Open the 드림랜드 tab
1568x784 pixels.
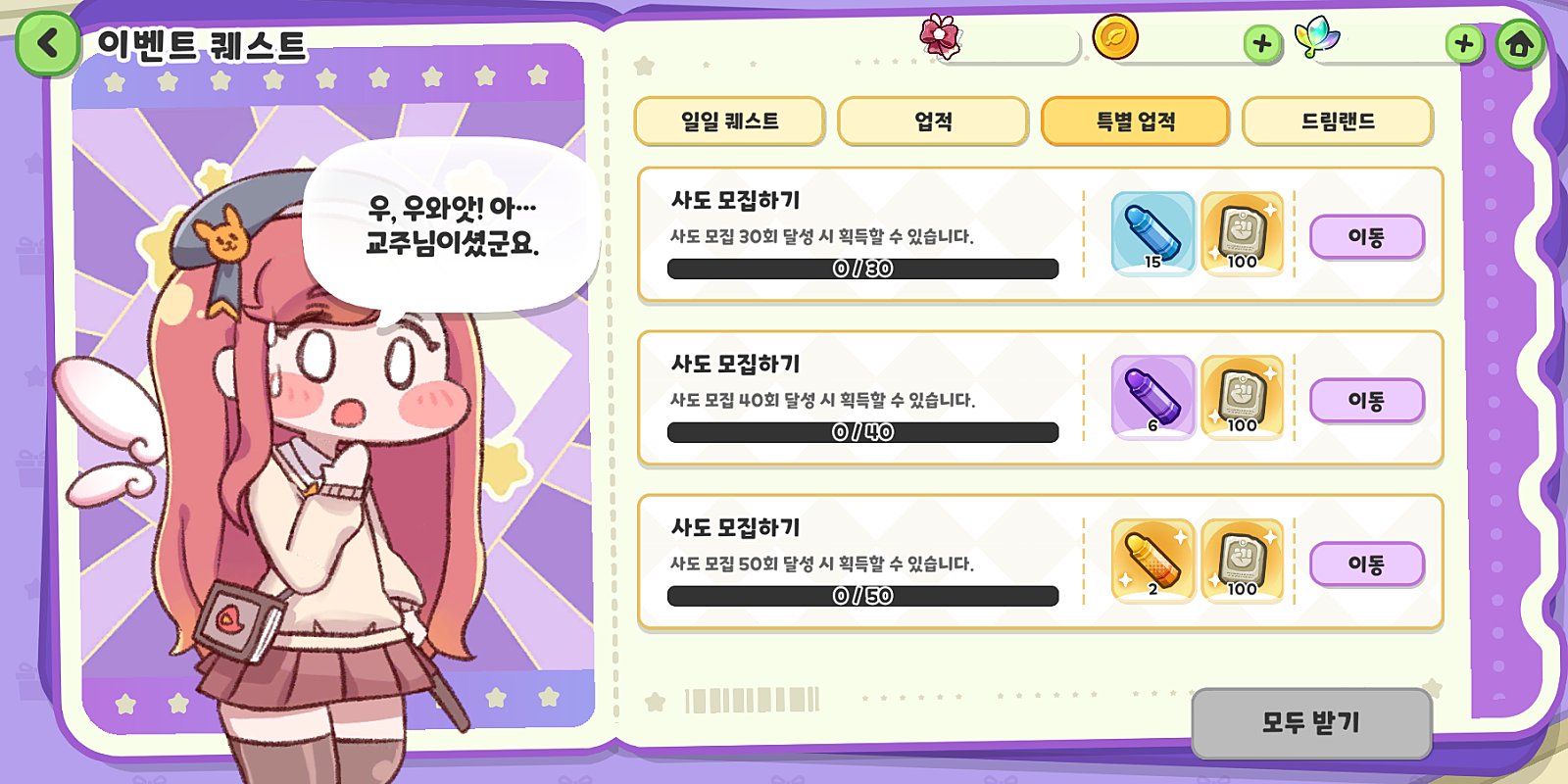(x=1338, y=122)
